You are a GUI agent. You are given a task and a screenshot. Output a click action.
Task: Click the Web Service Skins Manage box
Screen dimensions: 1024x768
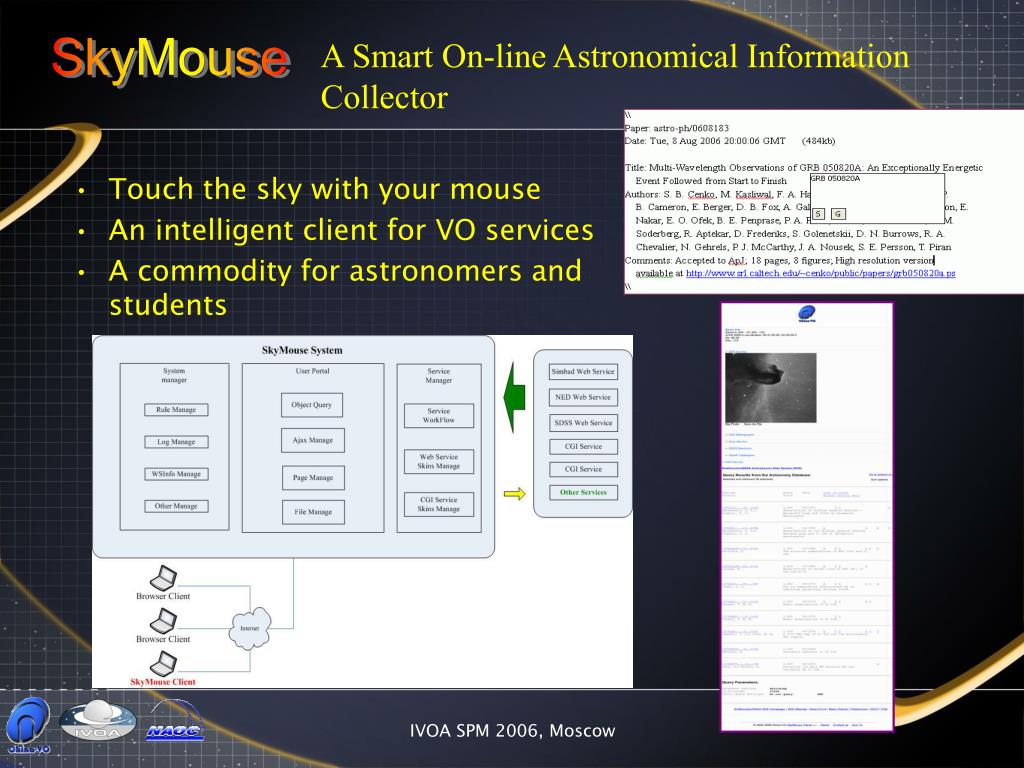(439, 462)
